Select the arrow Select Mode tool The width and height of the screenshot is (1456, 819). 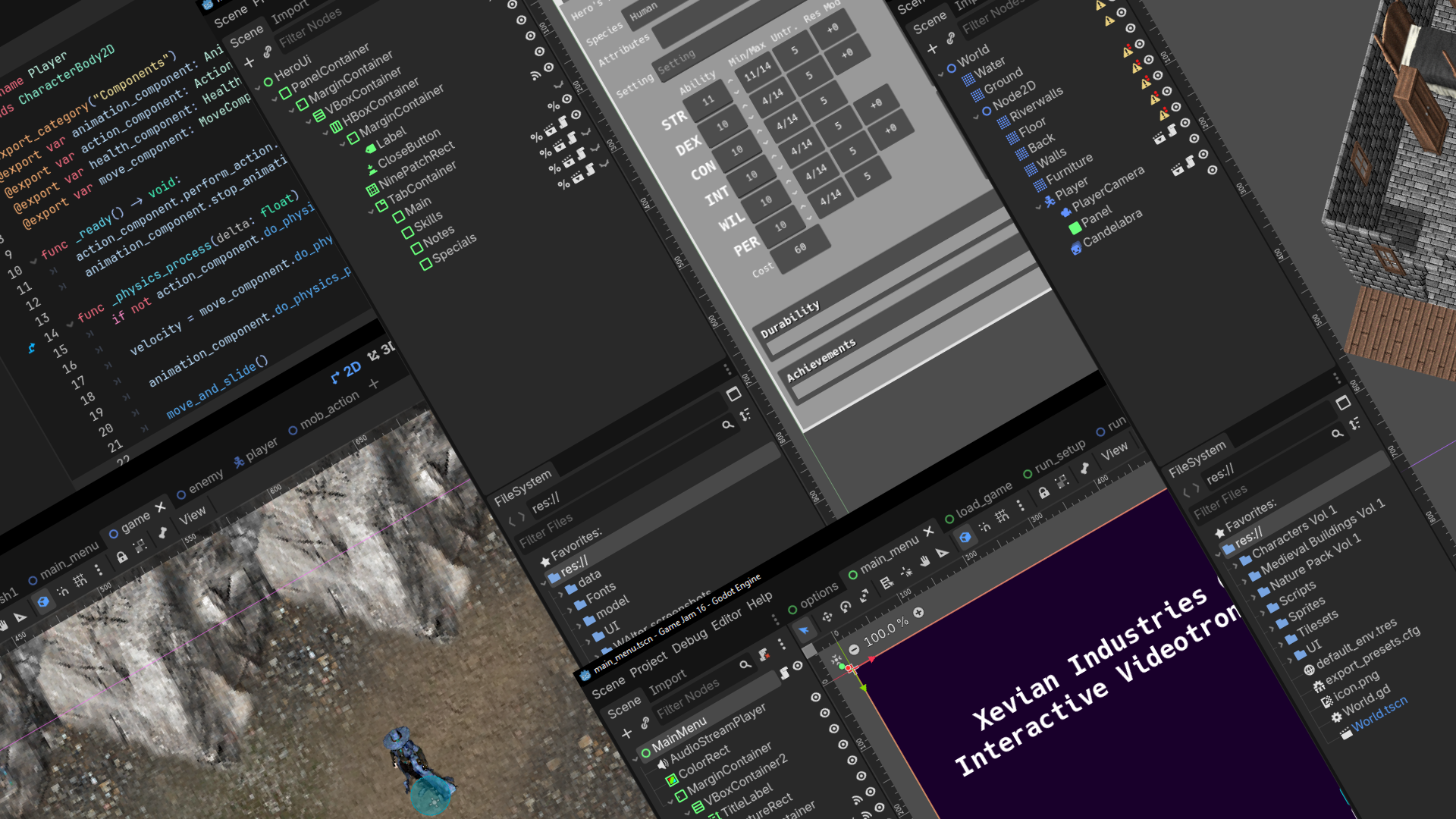tap(804, 630)
